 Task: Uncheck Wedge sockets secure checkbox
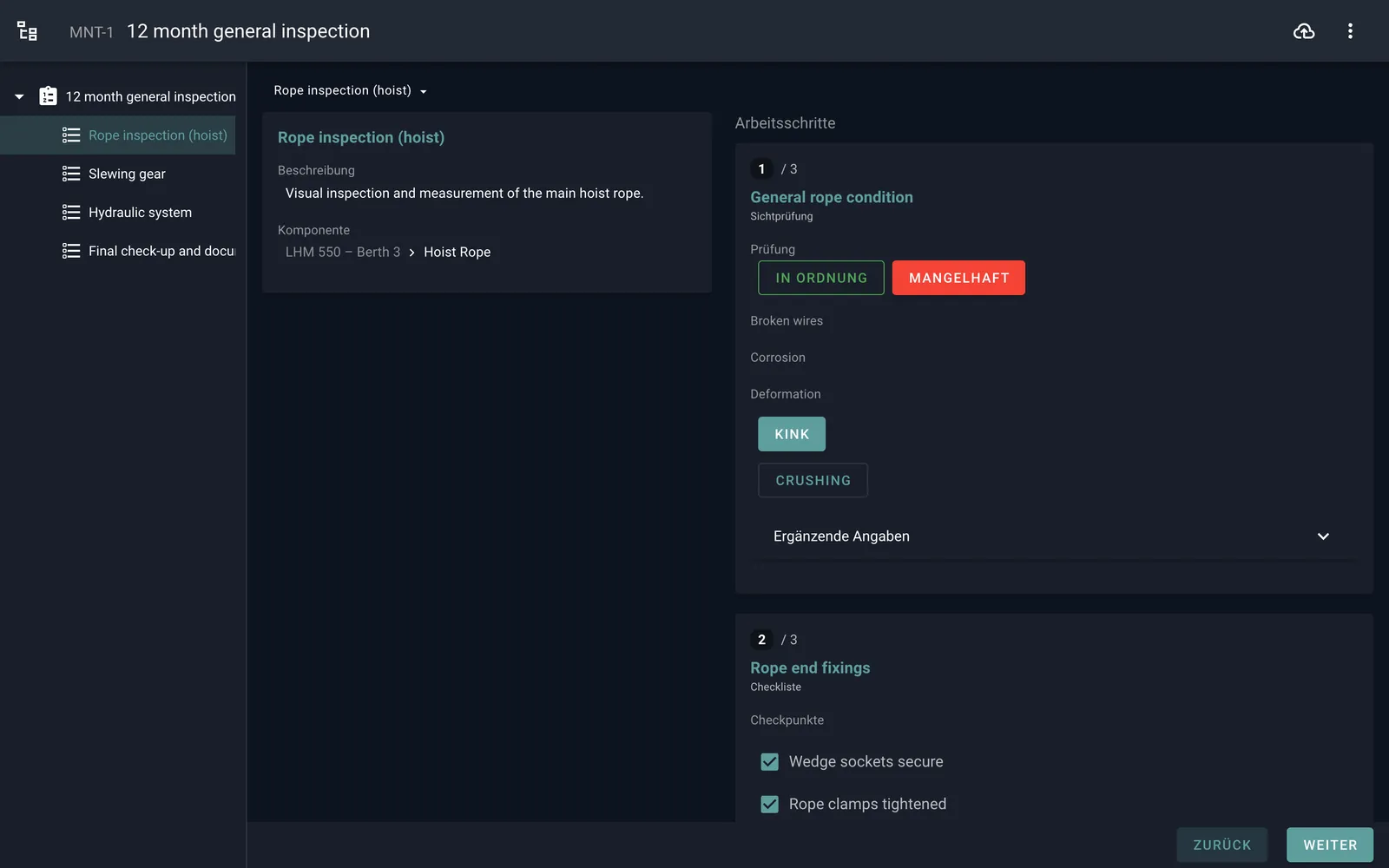coord(769,762)
